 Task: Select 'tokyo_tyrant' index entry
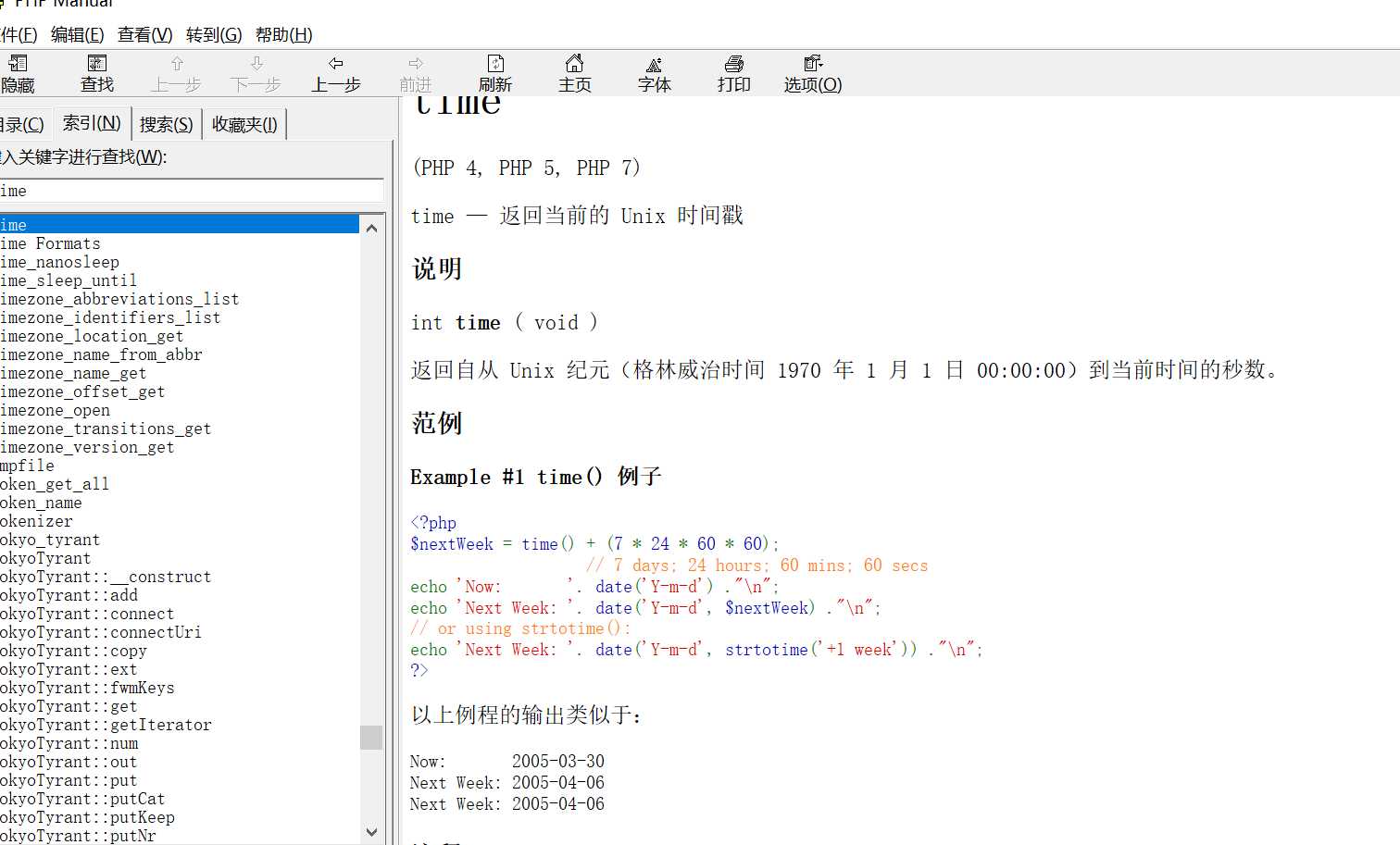click(x=50, y=540)
